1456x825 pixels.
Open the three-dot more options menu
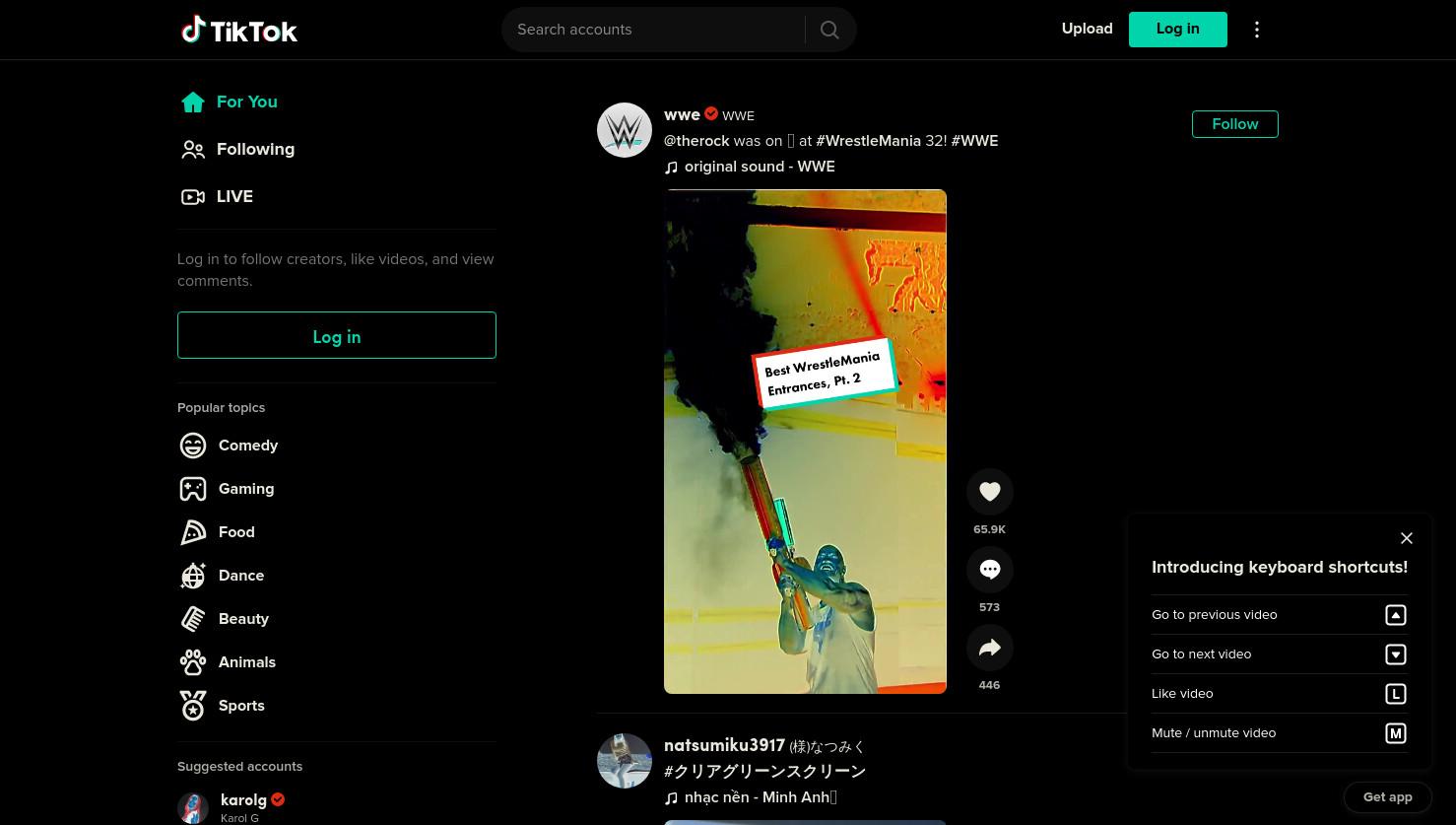pyautogui.click(x=1257, y=30)
